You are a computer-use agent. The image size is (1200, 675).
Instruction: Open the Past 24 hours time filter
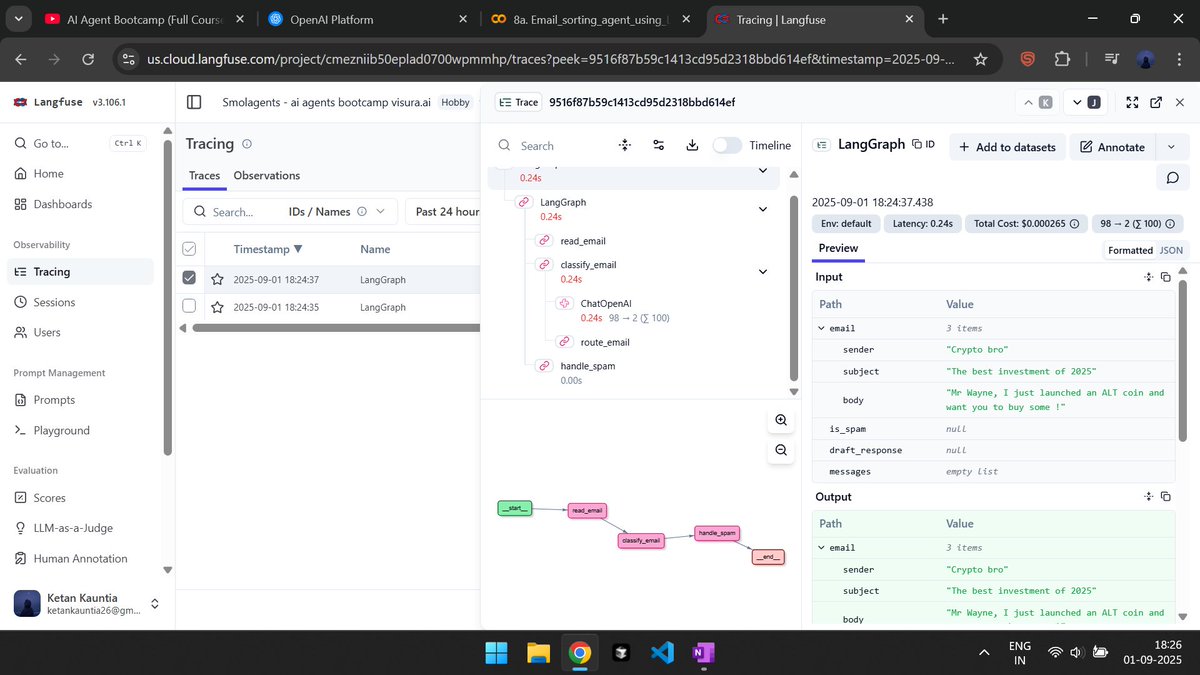pos(445,212)
